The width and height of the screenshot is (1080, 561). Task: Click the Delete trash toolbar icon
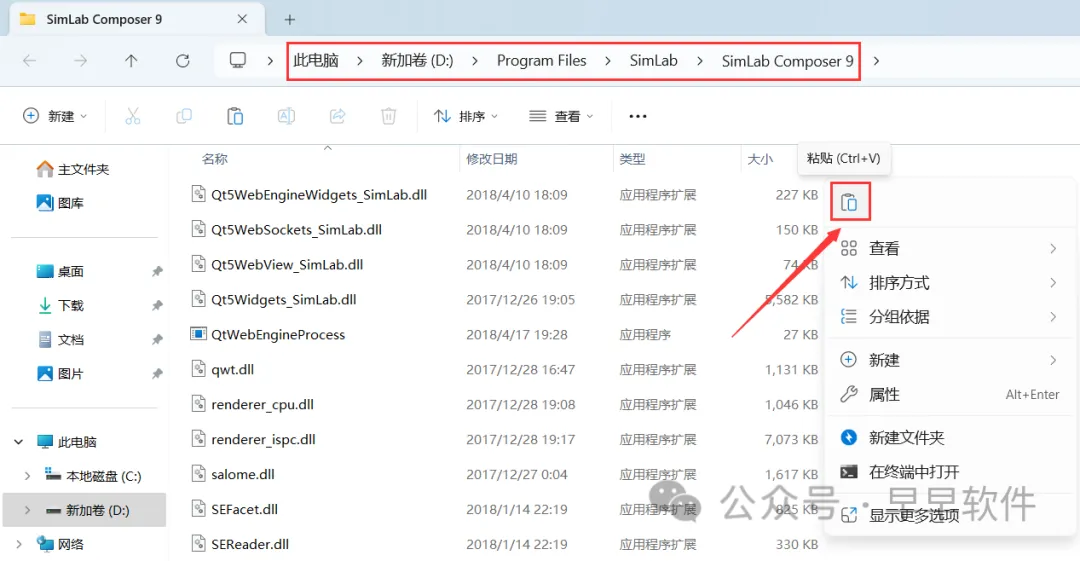pyautogui.click(x=388, y=116)
